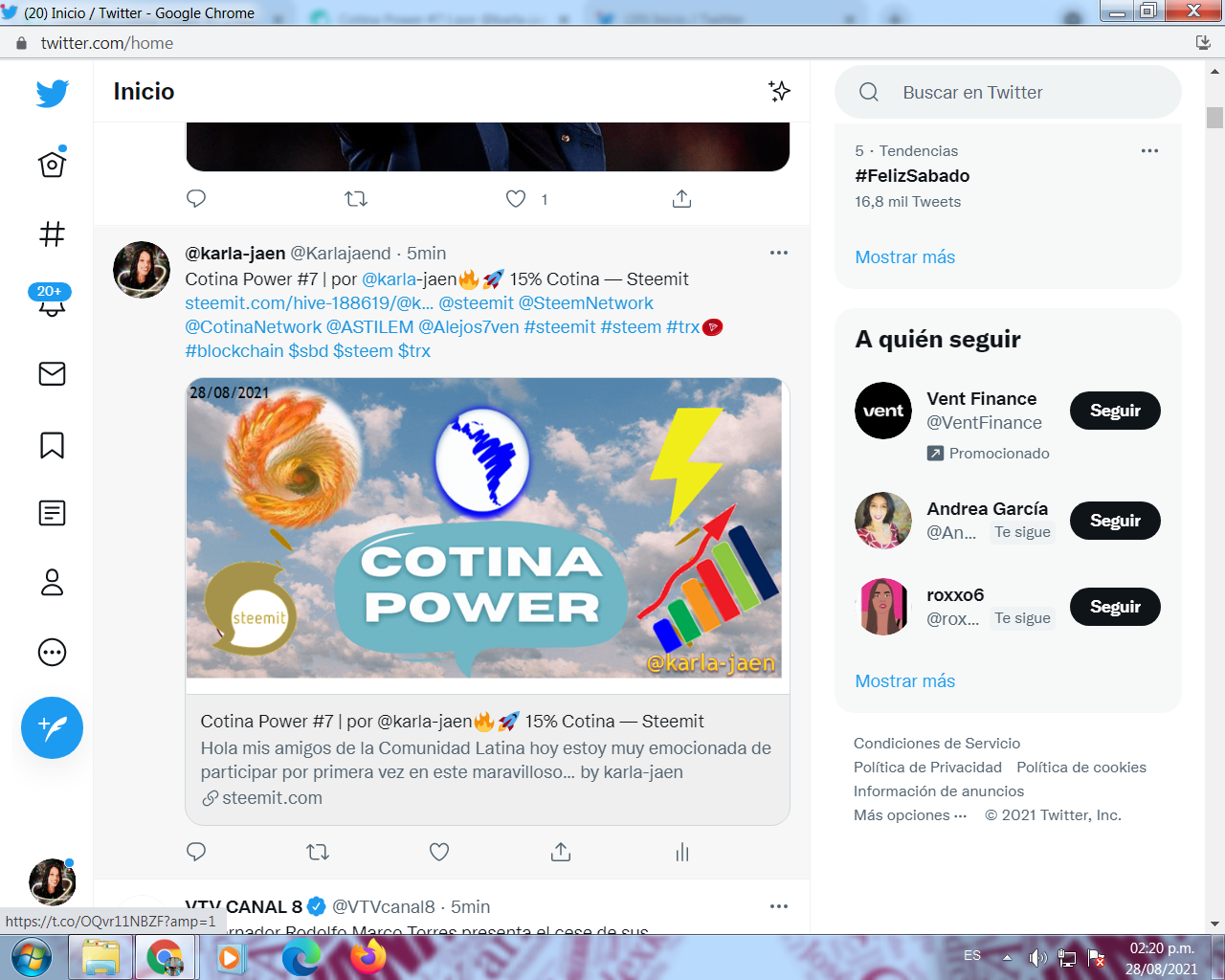View analytics of Cotina Power tweet

tap(682, 852)
